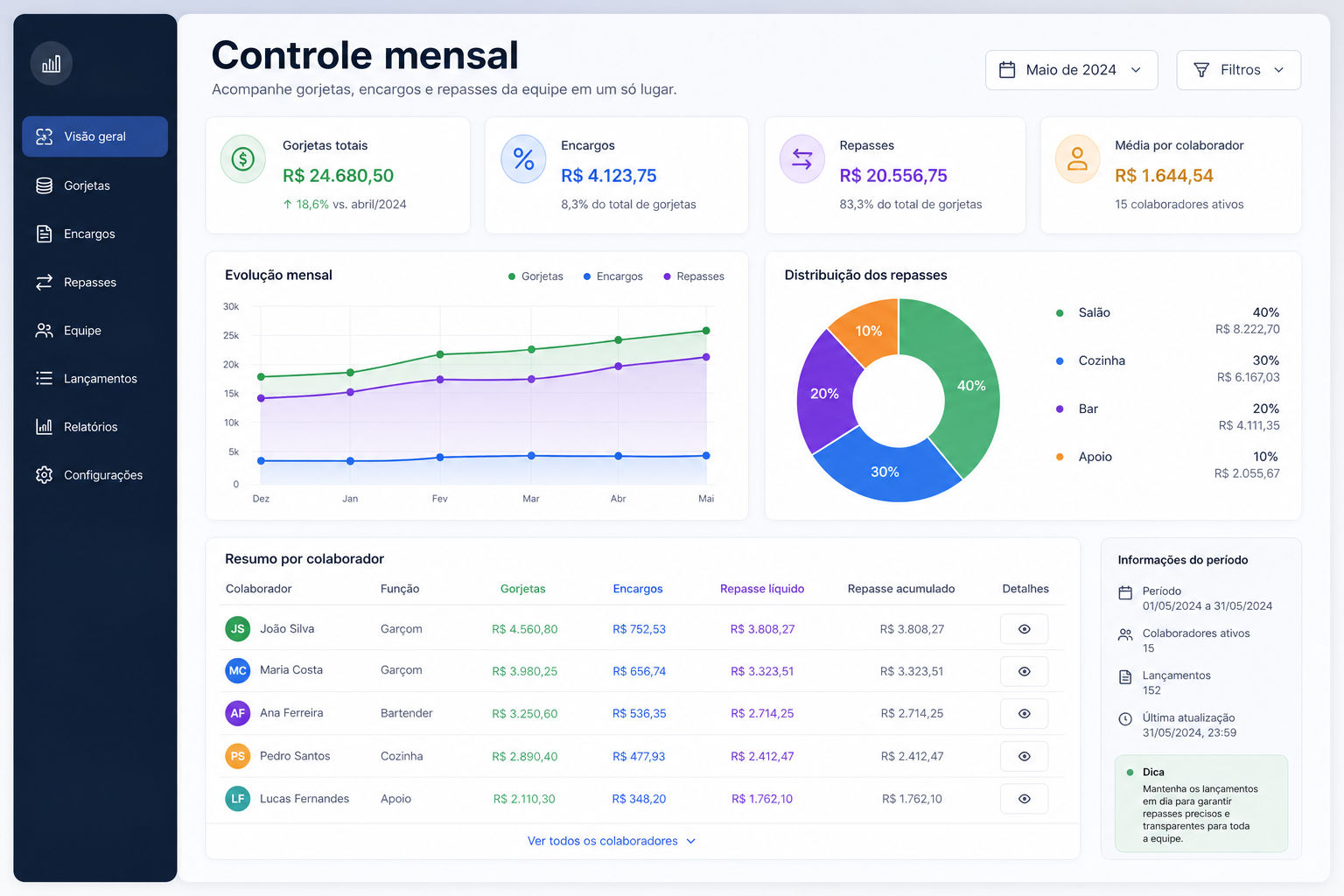Open Relatórios in the sidebar
1344x896 pixels.
click(x=94, y=426)
